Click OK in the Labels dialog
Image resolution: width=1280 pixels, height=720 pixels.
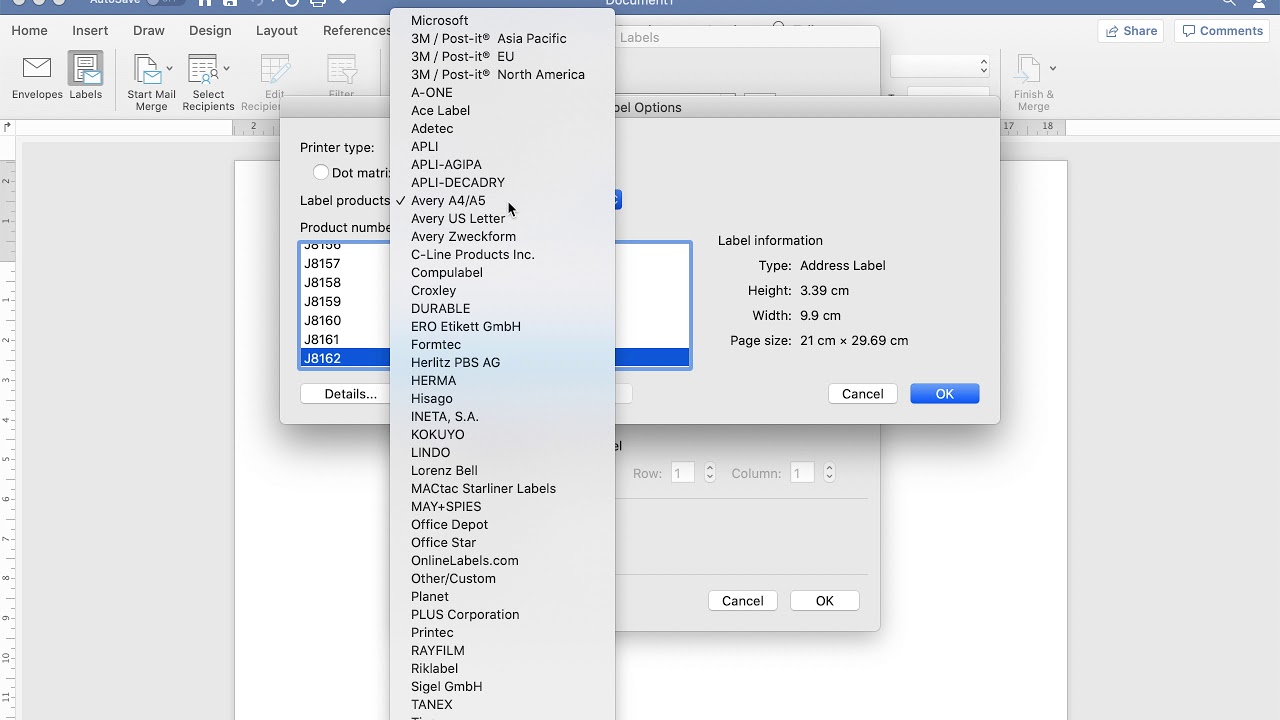pos(825,601)
